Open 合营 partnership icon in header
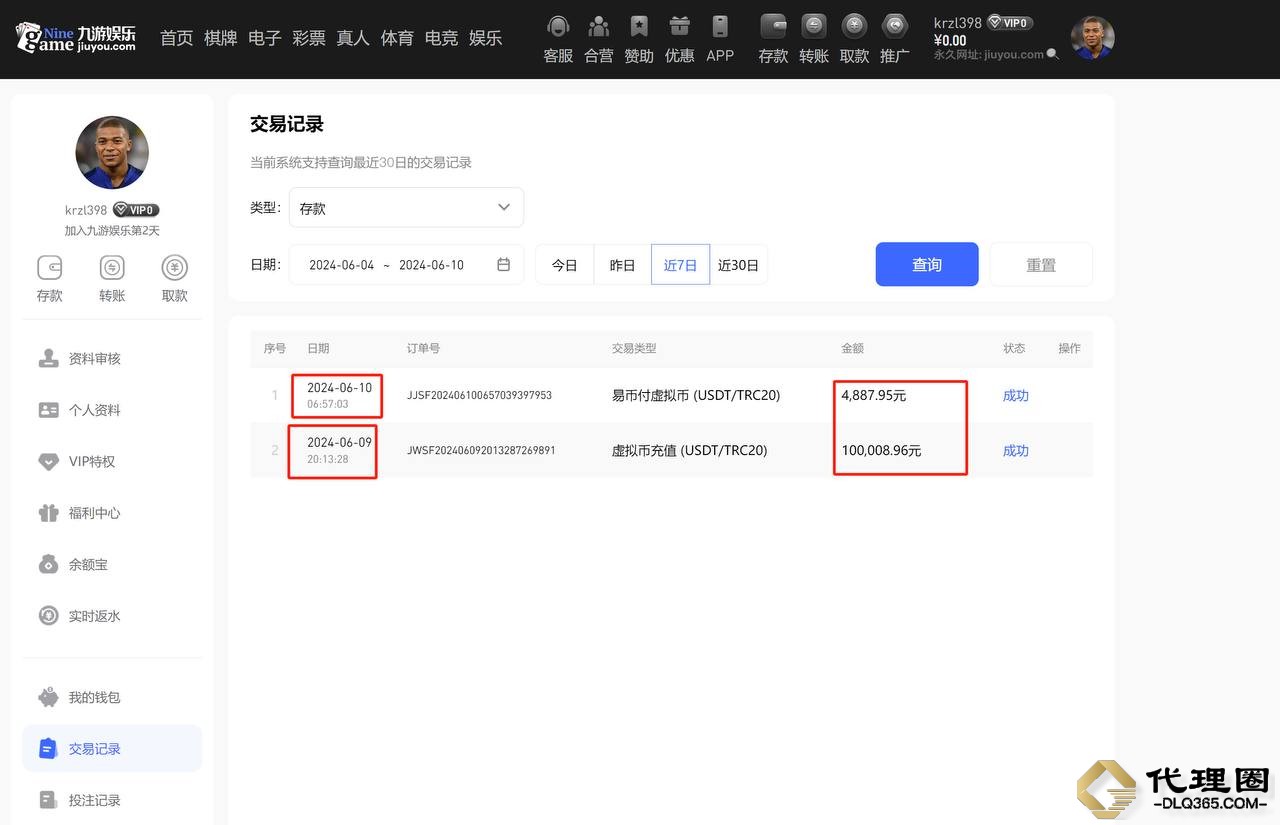 pos(599,28)
